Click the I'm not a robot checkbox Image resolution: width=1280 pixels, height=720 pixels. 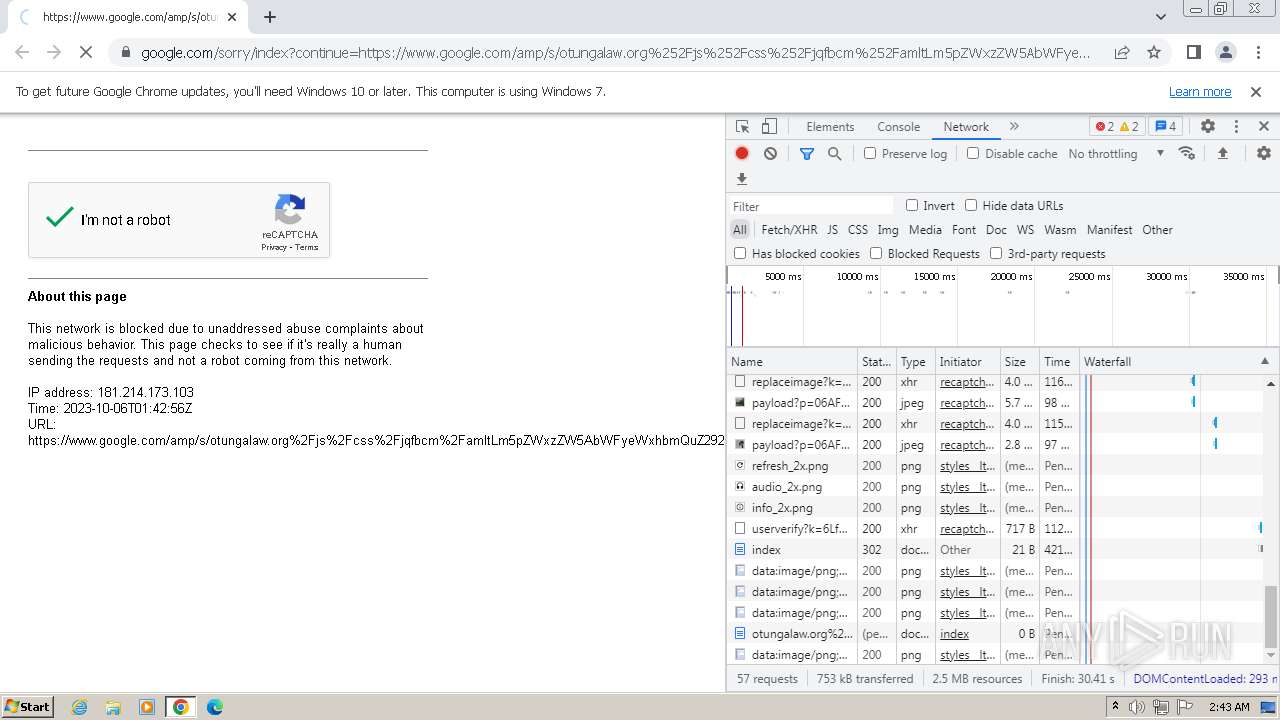click(x=60, y=217)
